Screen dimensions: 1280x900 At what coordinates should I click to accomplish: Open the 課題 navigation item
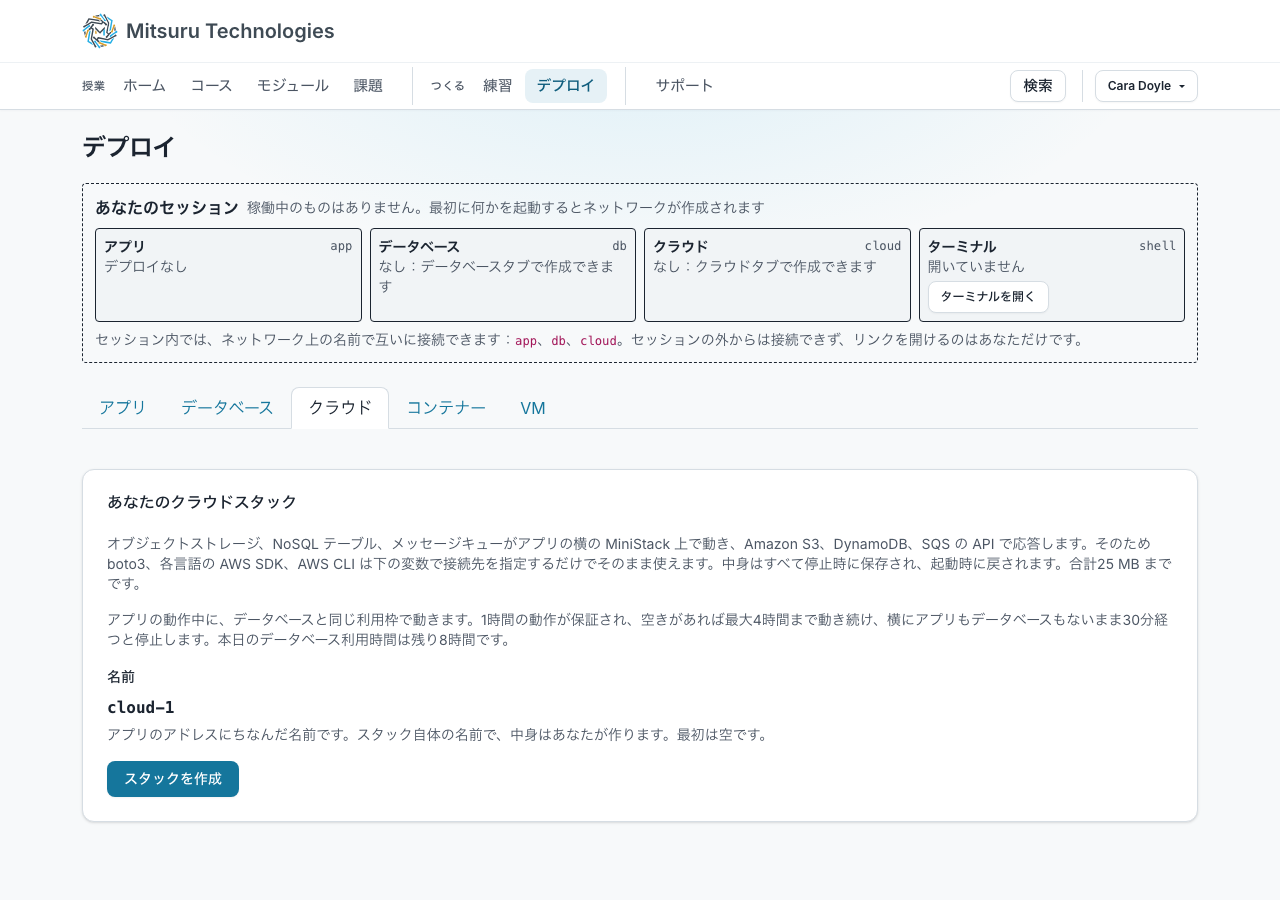click(x=368, y=86)
